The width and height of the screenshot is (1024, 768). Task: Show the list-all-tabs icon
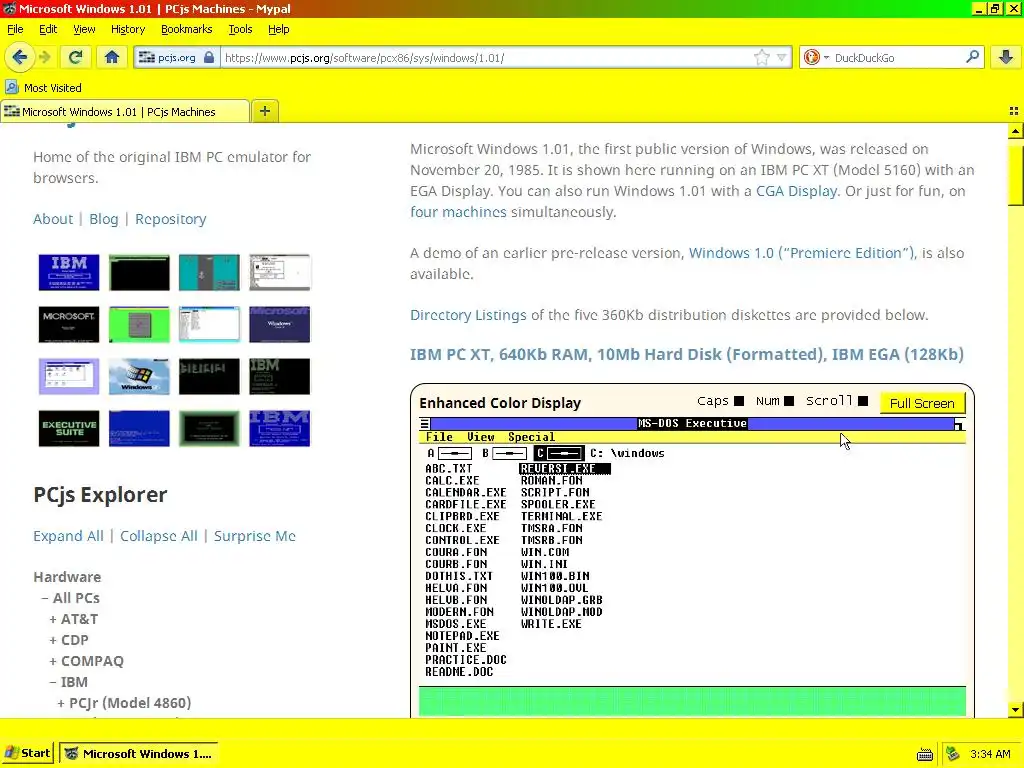(1014, 112)
